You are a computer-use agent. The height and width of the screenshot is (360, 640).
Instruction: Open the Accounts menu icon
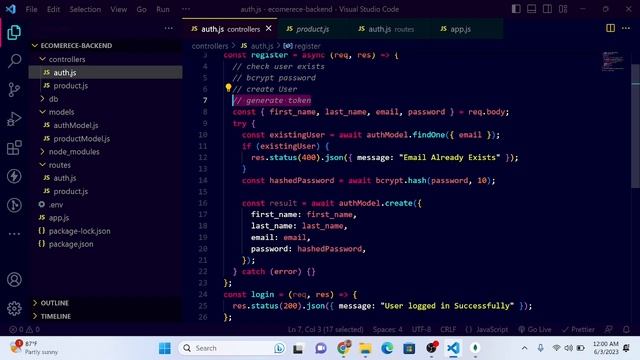tap(14, 280)
